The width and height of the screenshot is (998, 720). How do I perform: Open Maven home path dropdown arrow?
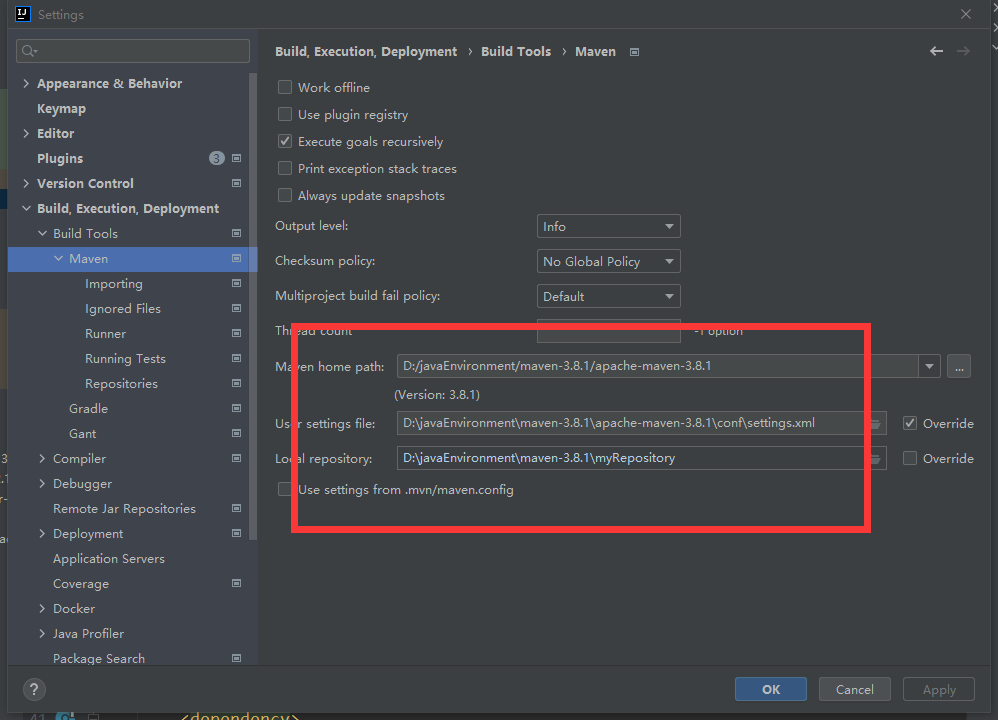tap(929, 367)
